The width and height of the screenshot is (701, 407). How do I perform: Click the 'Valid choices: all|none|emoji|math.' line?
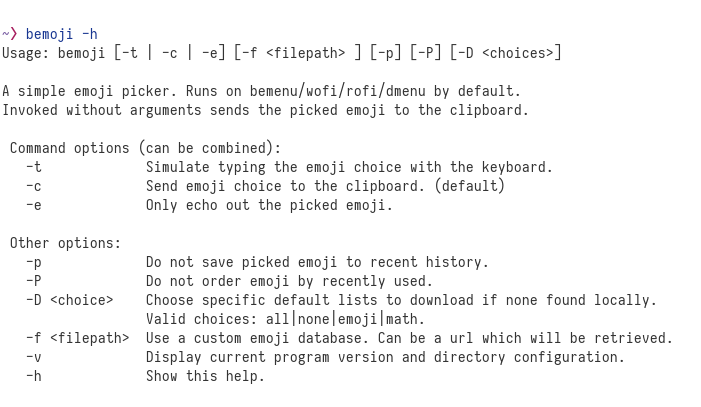tap(285, 319)
